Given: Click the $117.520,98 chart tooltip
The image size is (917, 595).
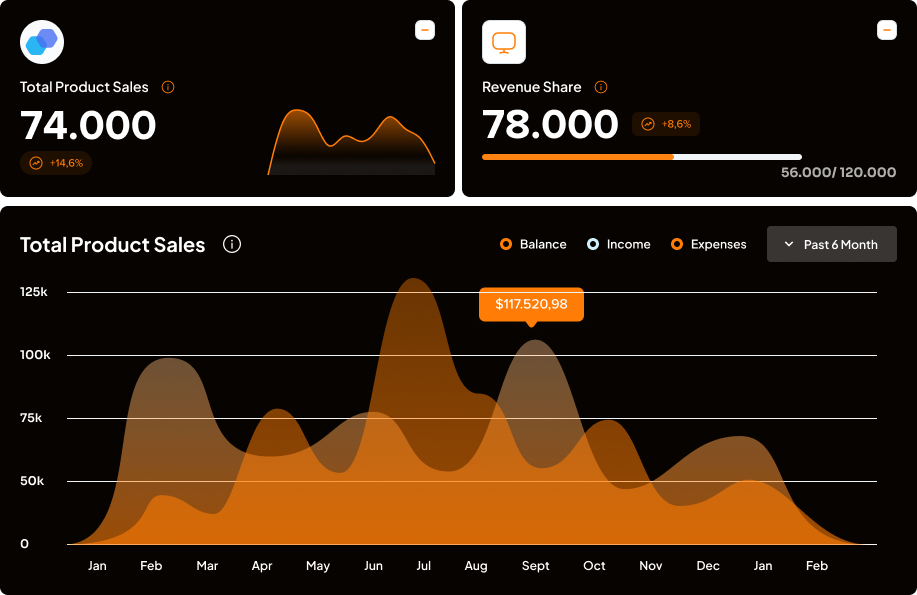Looking at the screenshot, I should 531,304.
